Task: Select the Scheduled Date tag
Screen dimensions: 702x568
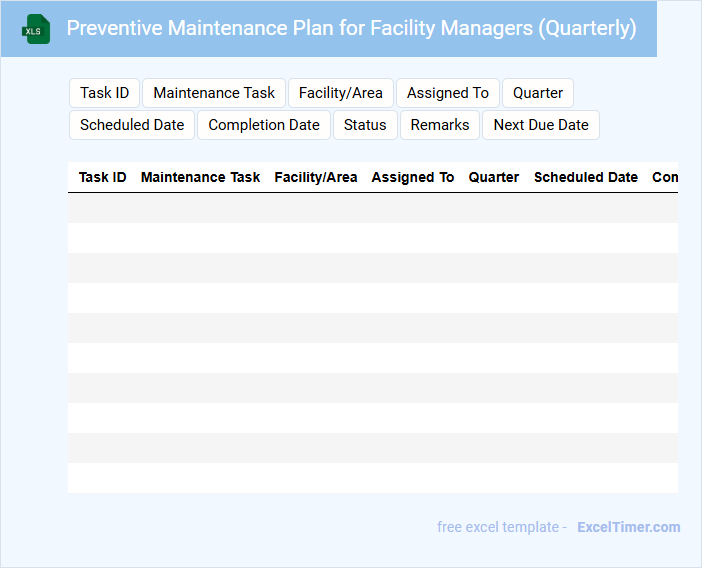Action: coord(132,125)
